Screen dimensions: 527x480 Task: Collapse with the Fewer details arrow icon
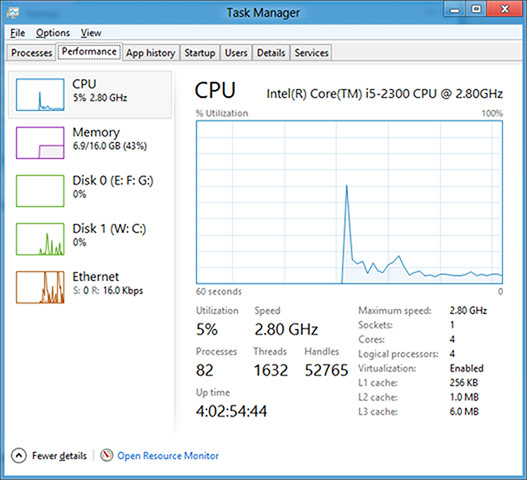pyautogui.click(x=19, y=456)
